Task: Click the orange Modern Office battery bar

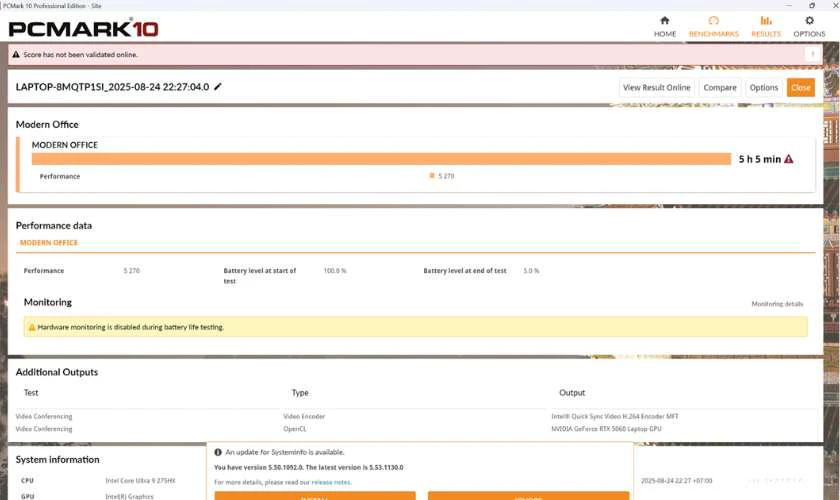Action: [381, 159]
